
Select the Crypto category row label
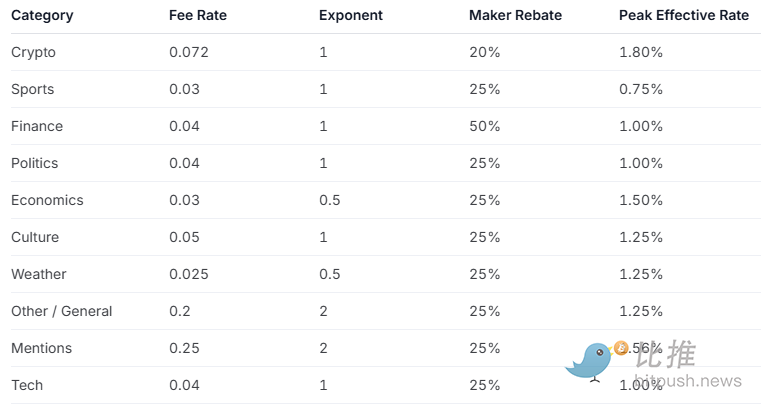tap(33, 52)
